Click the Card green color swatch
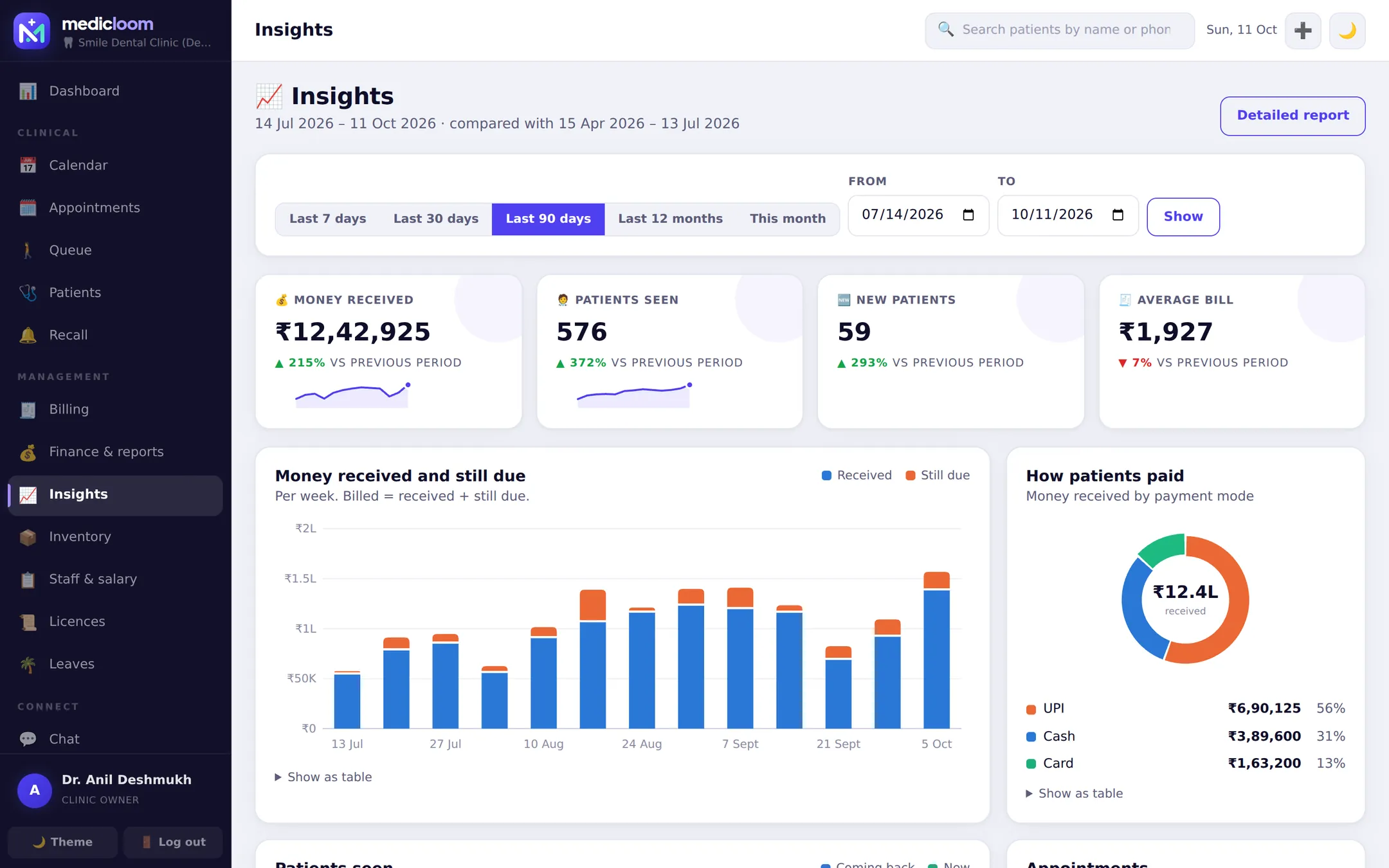 pyautogui.click(x=1031, y=764)
